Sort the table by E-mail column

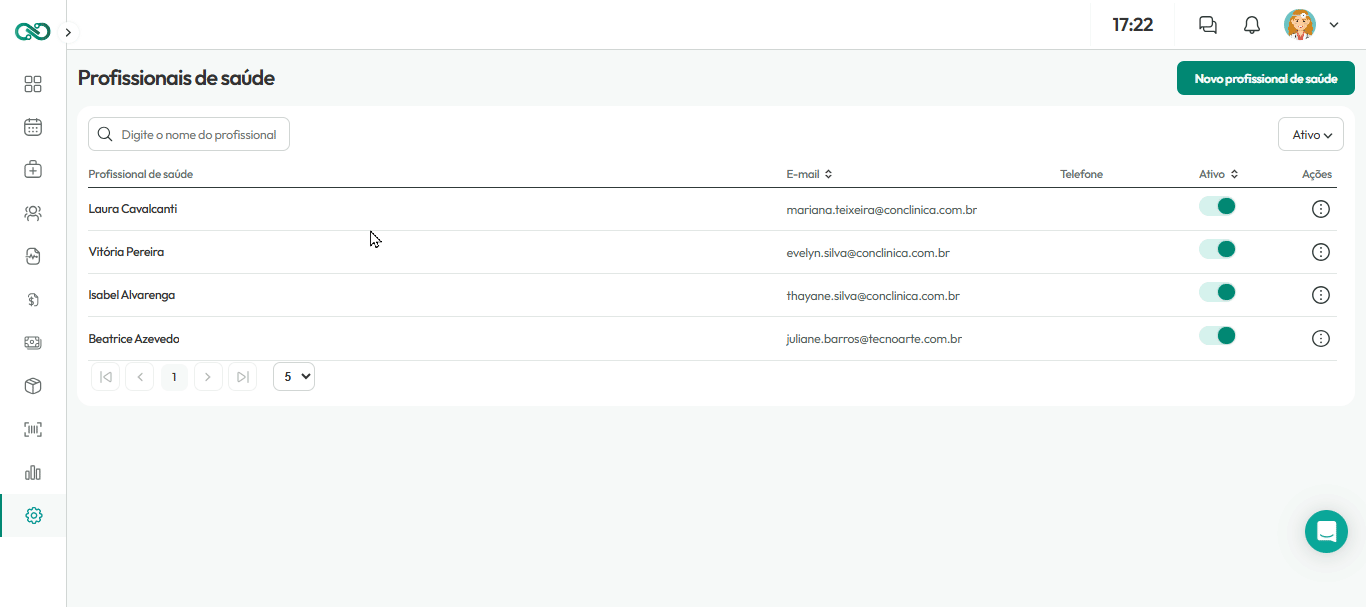(809, 174)
